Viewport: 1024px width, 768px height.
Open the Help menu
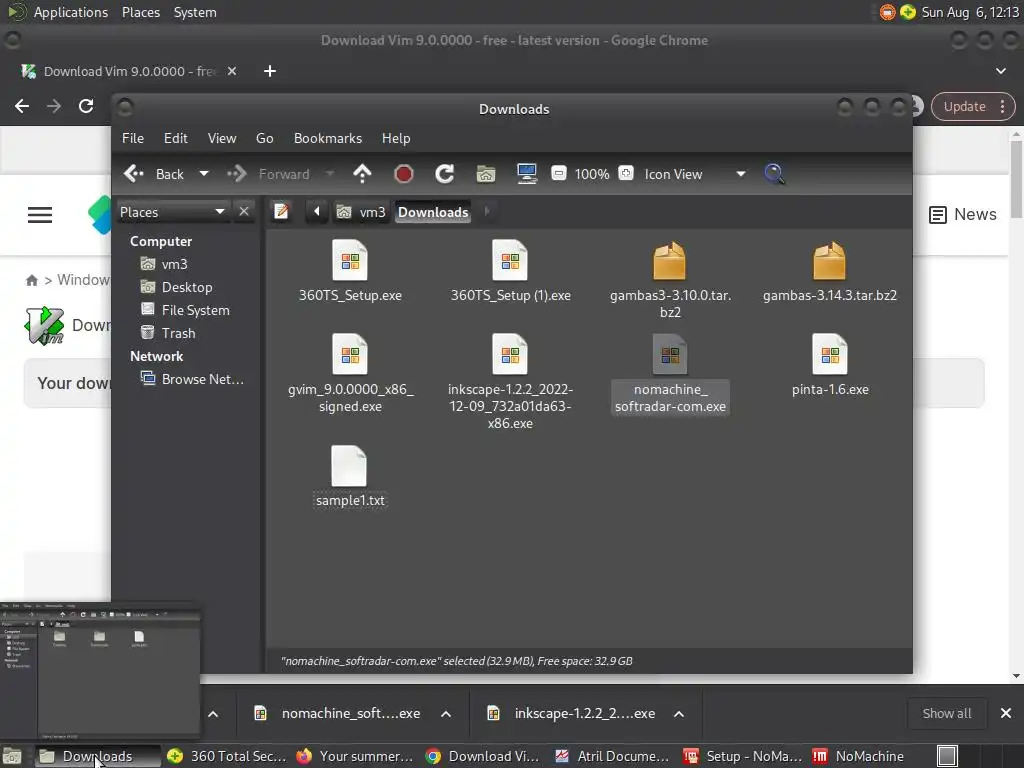coord(396,138)
